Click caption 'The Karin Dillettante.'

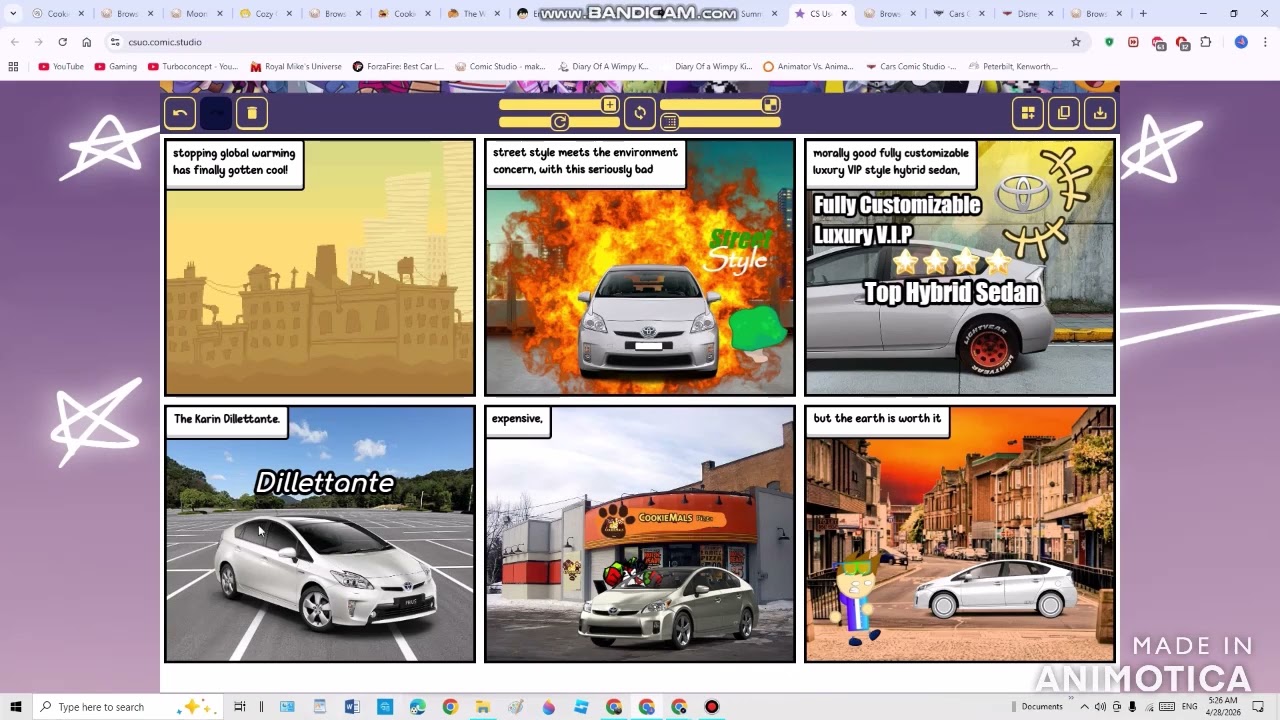coord(227,422)
